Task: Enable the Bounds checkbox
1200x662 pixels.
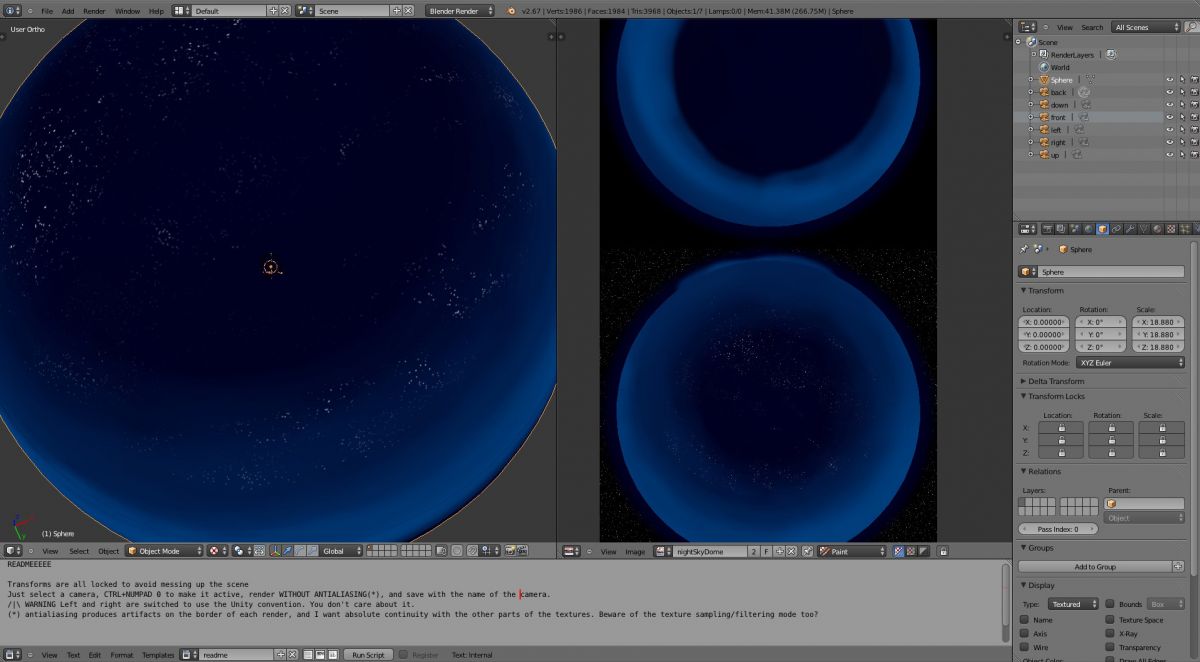Action: coord(1111,604)
